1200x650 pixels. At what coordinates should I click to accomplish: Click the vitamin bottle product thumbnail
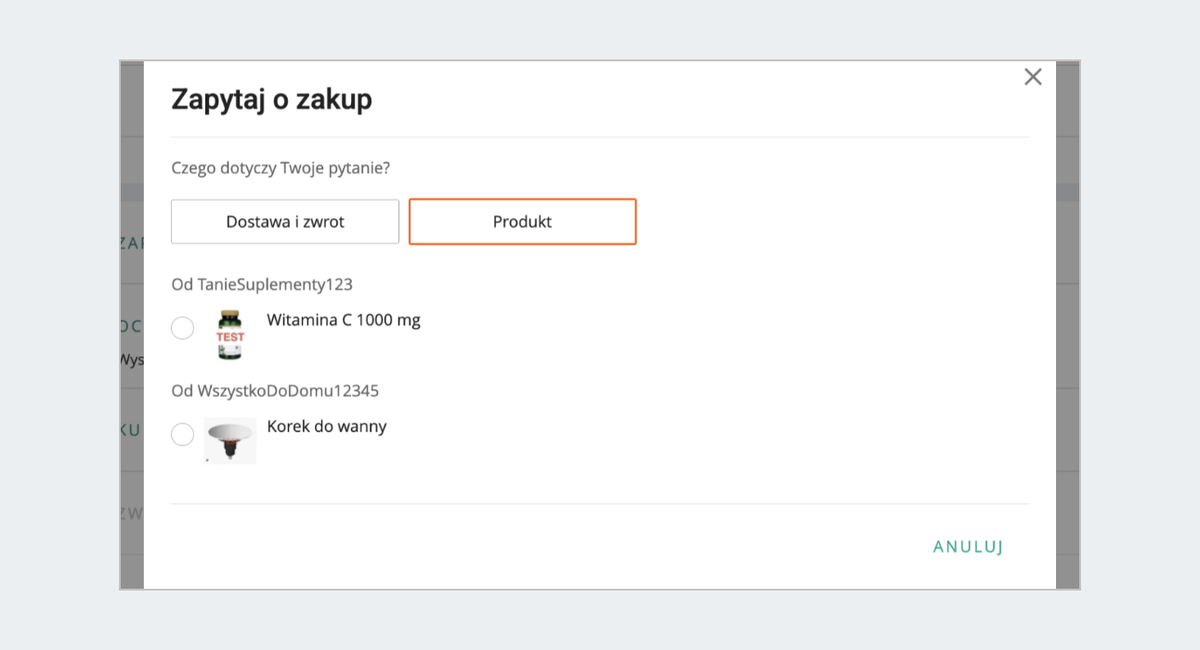[230, 335]
